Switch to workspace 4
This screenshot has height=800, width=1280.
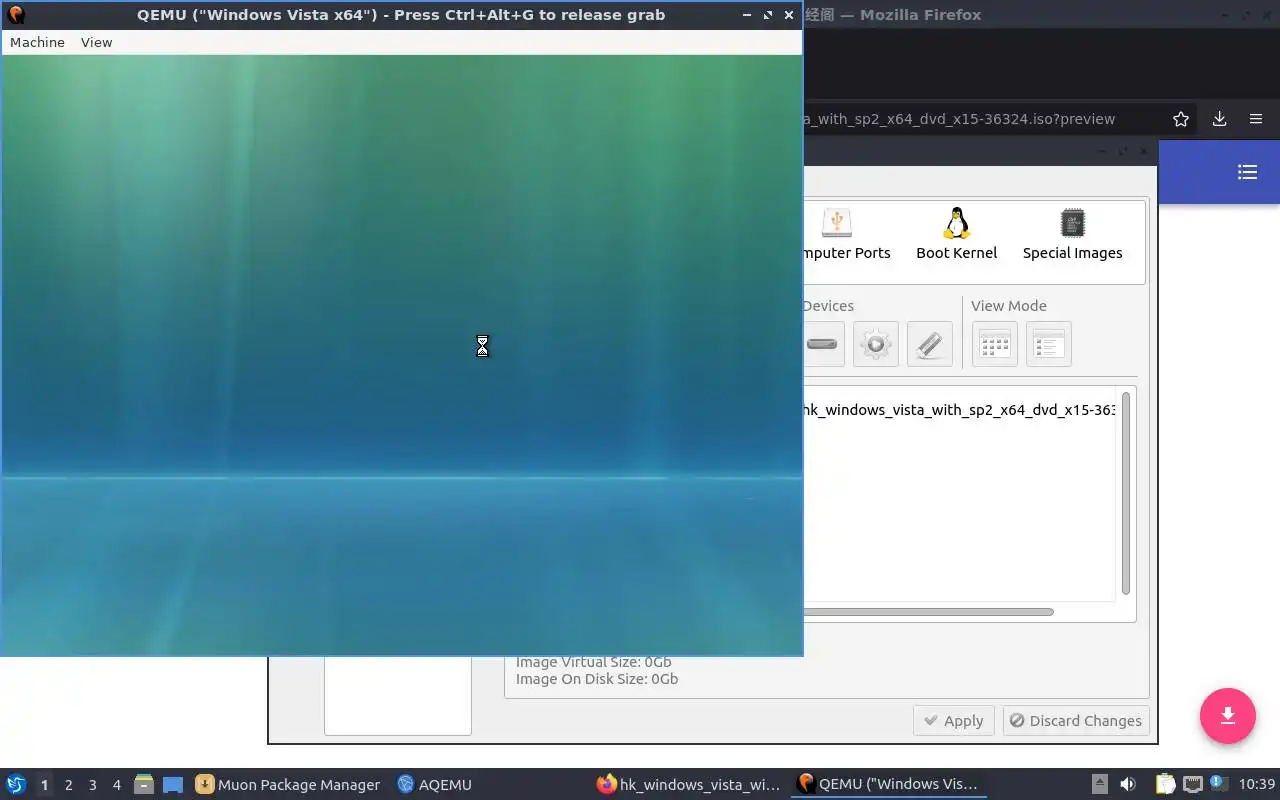116,785
